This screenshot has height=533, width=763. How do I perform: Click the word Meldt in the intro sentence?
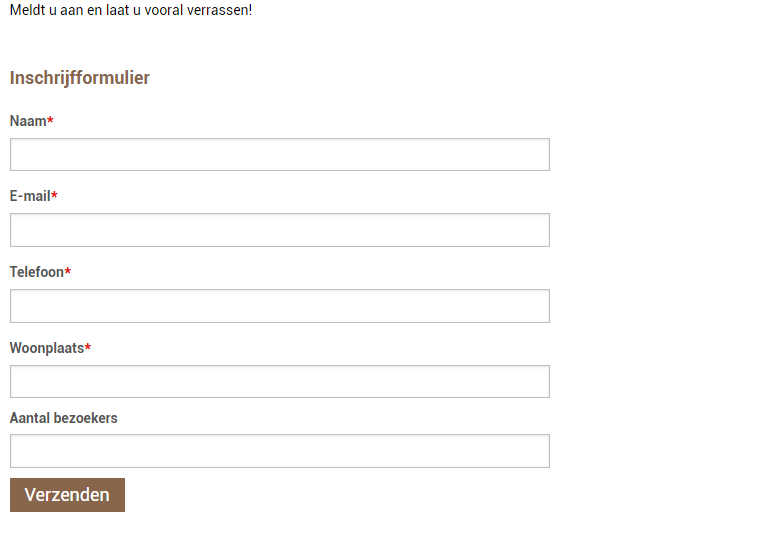coord(27,10)
